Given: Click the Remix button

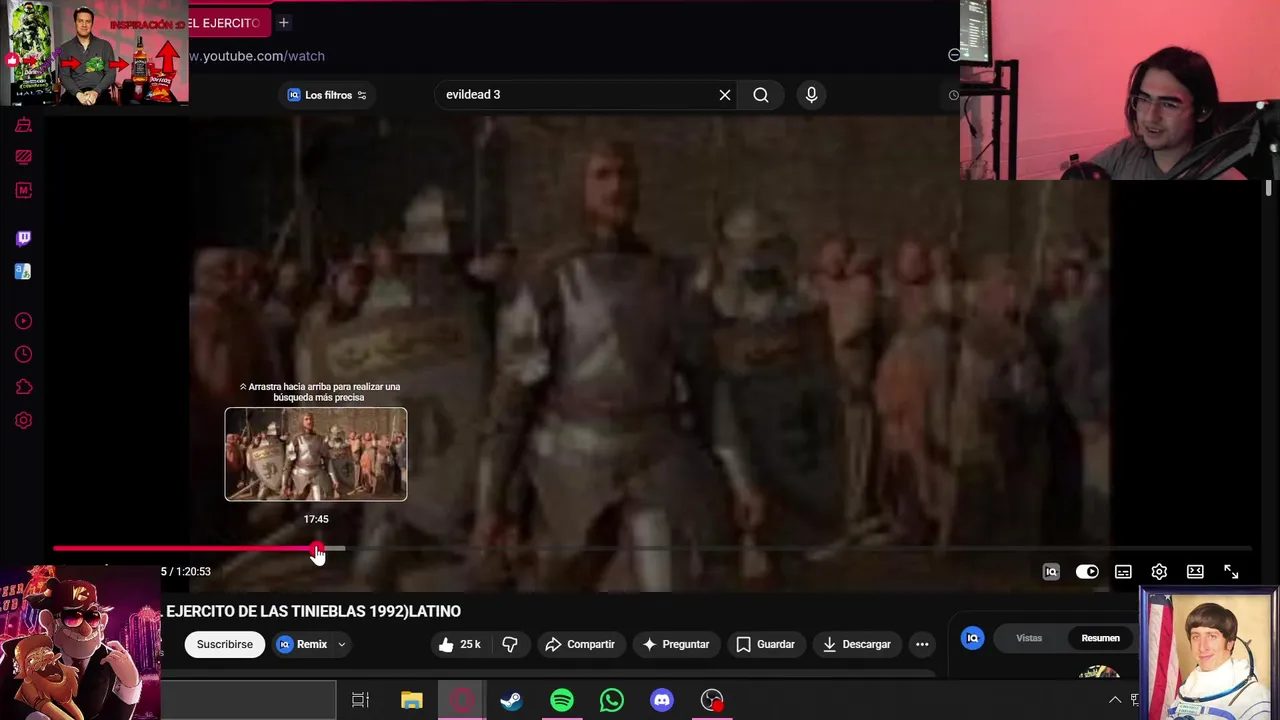Looking at the screenshot, I should point(302,645).
